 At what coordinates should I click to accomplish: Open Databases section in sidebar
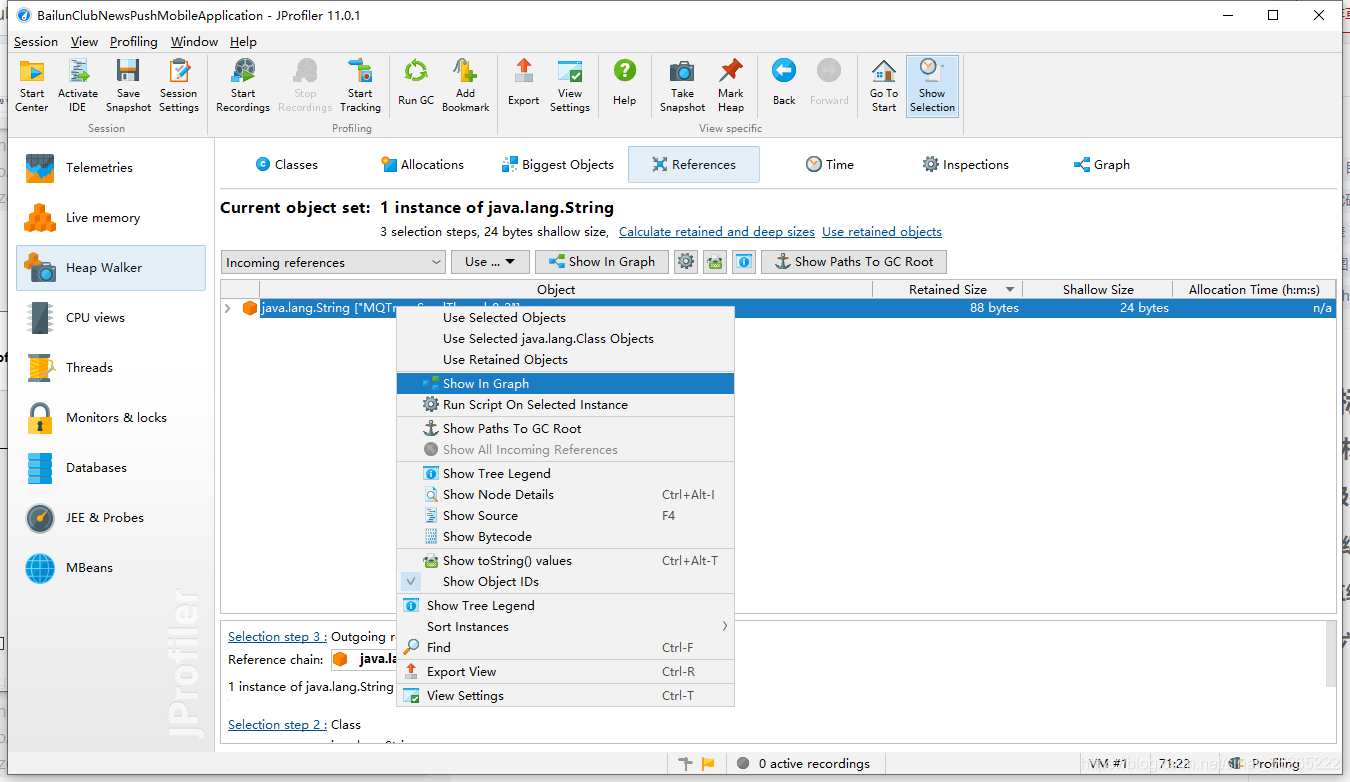point(111,468)
